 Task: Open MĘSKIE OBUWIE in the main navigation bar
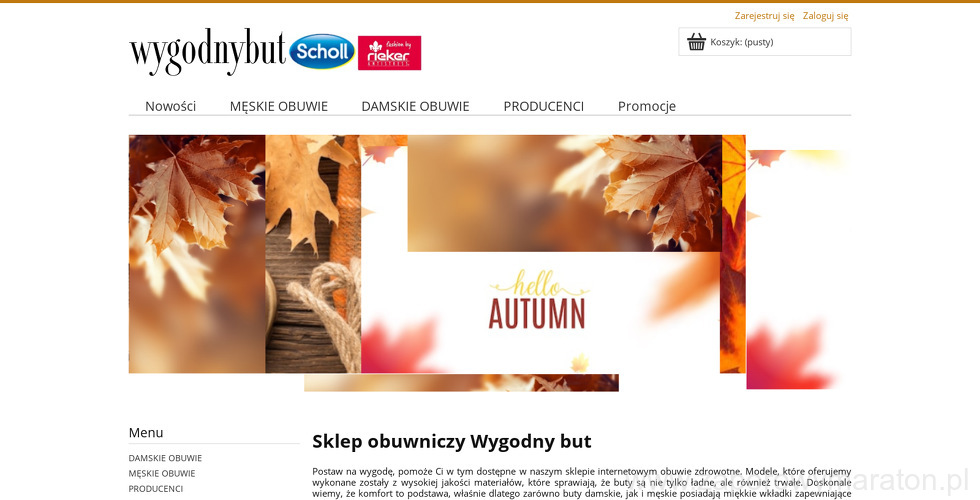(x=279, y=106)
